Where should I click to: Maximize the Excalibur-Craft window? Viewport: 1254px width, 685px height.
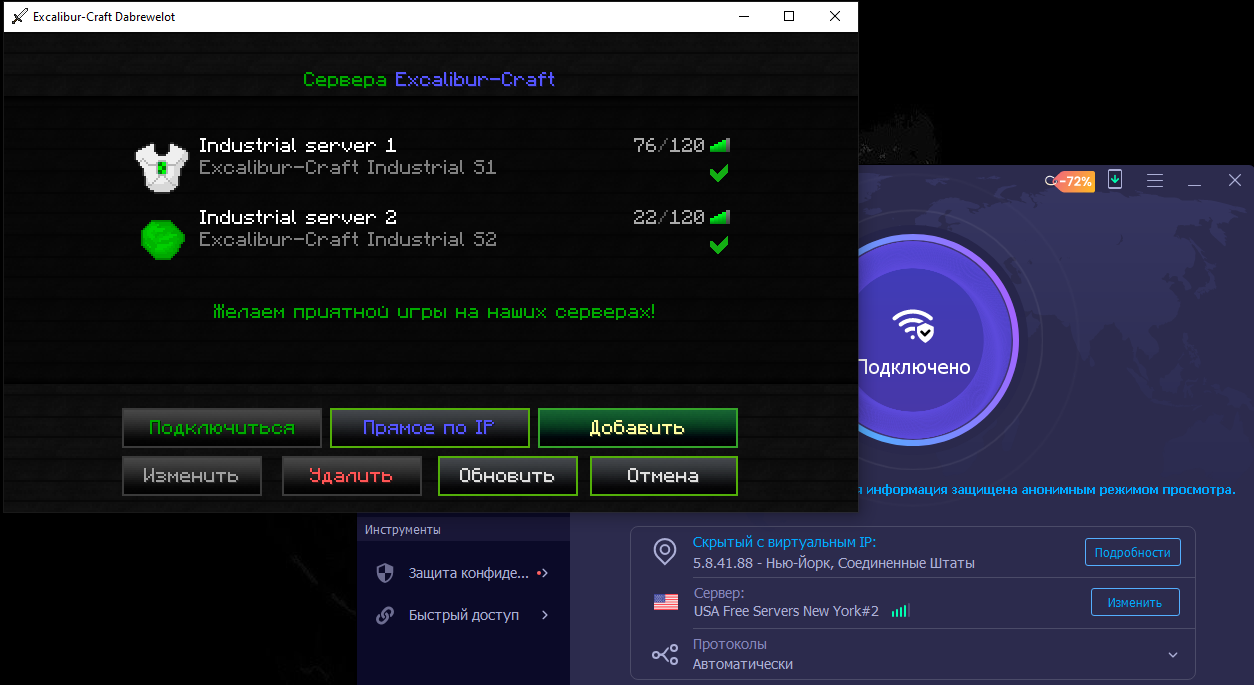789,16
